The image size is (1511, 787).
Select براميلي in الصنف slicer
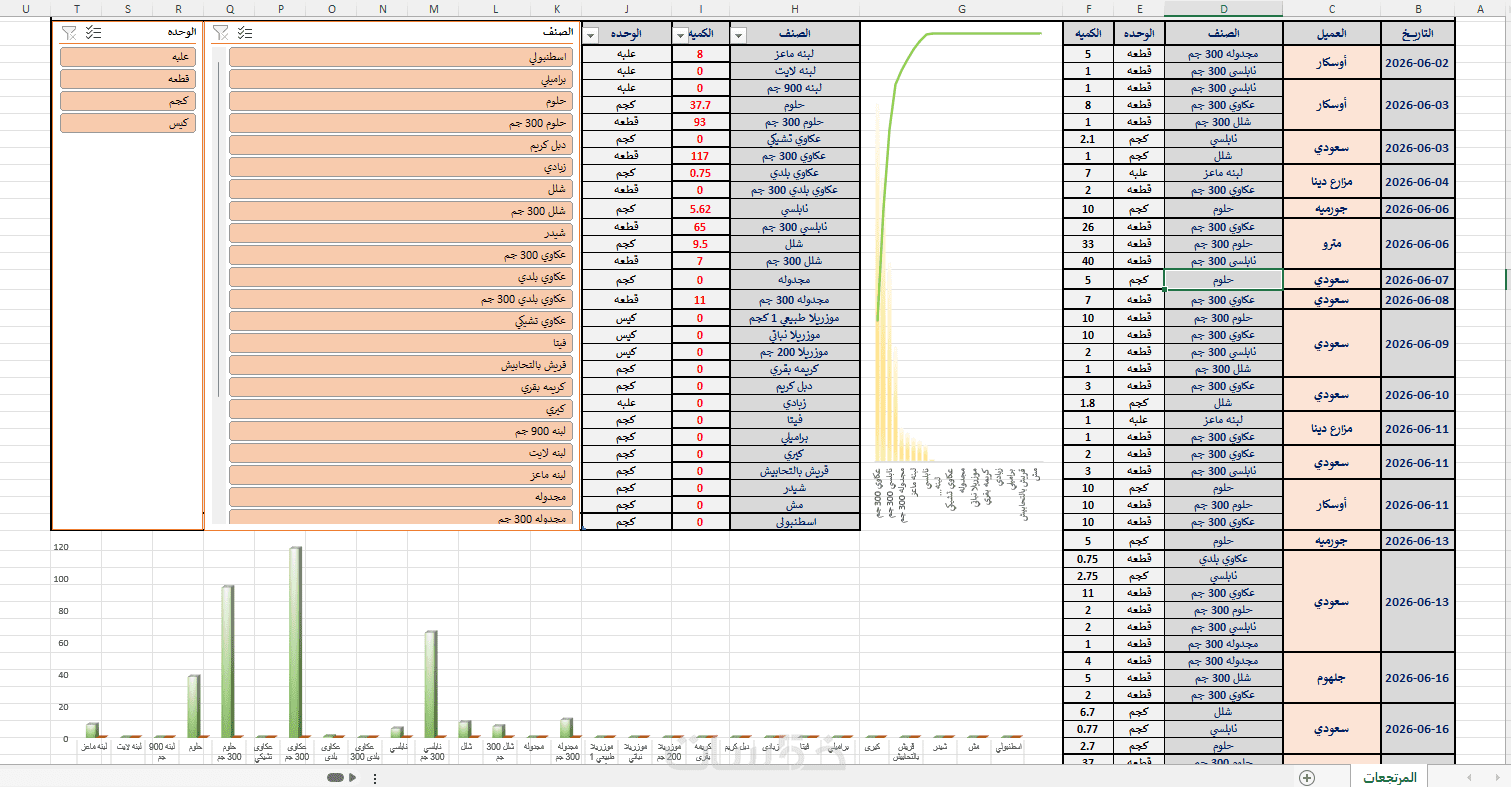[x=400, y=79]
